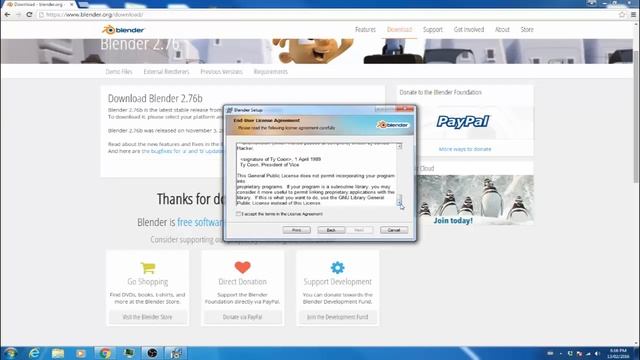Open the Download menu item

tap(400, 29)
